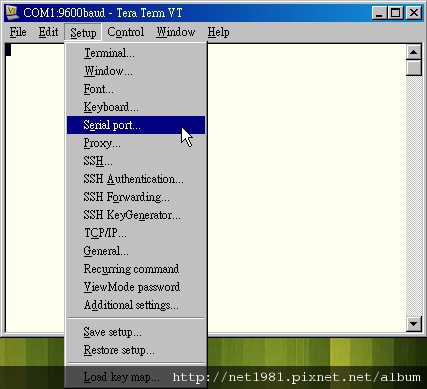Screen dimensions: 427x389
Task: Select Recurring command entry
Action: (x=136, y=269)
